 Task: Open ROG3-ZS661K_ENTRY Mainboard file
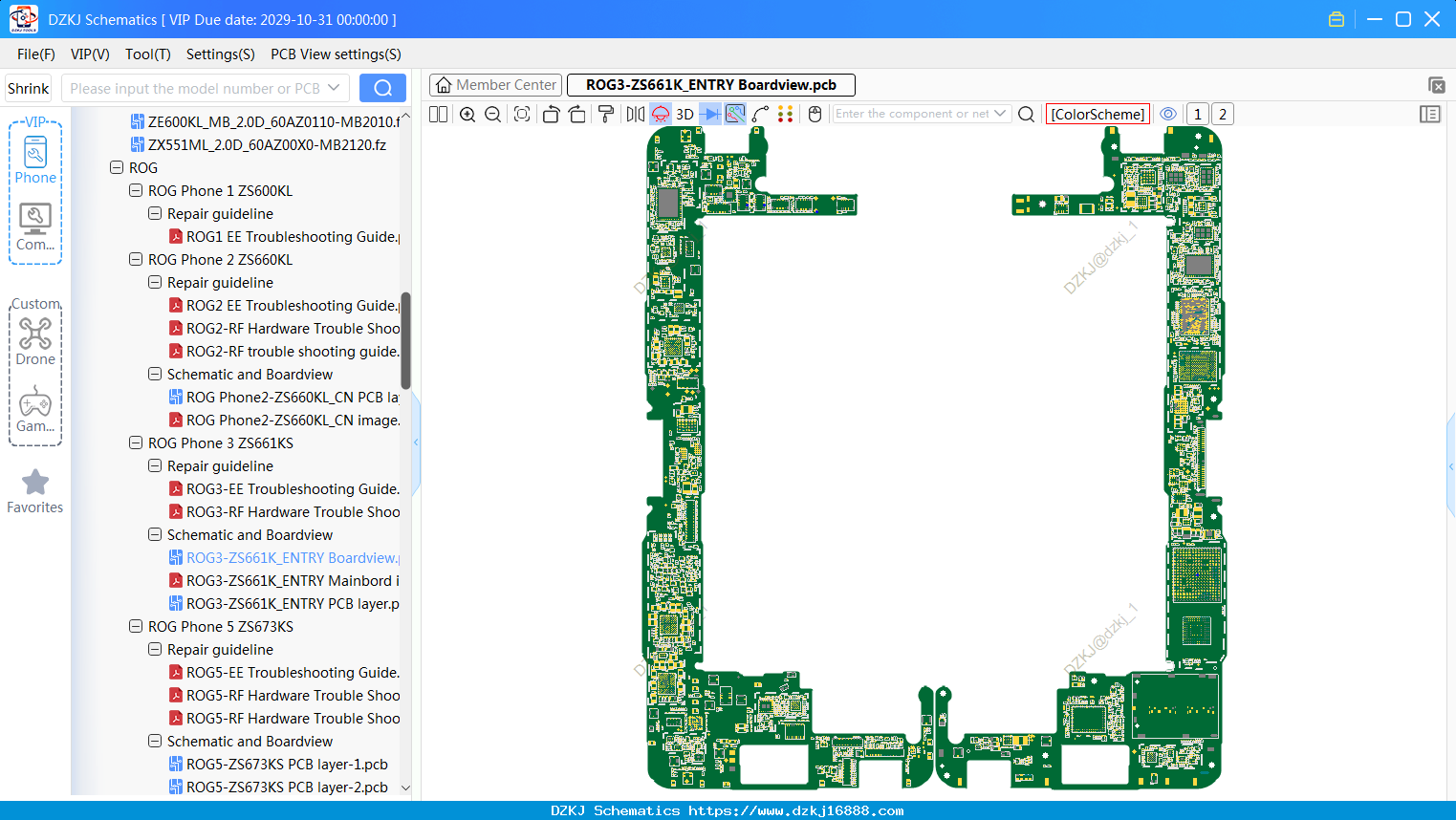click(284, 580)
